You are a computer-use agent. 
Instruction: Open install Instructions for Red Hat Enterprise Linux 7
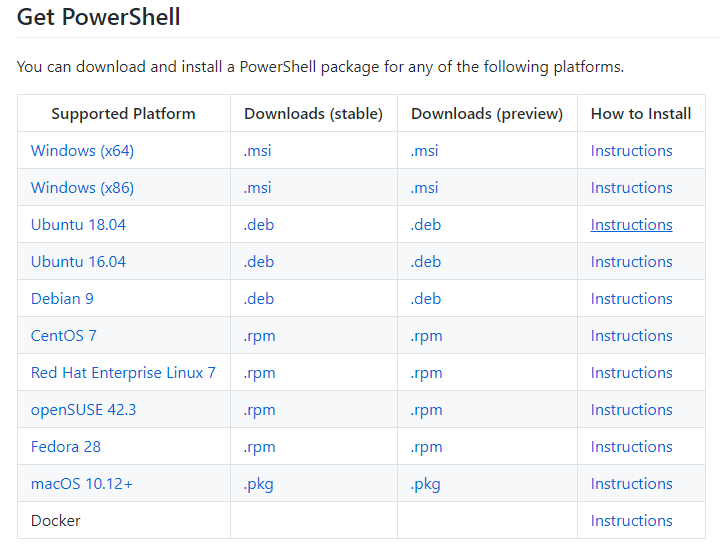[x=631, y=372]
